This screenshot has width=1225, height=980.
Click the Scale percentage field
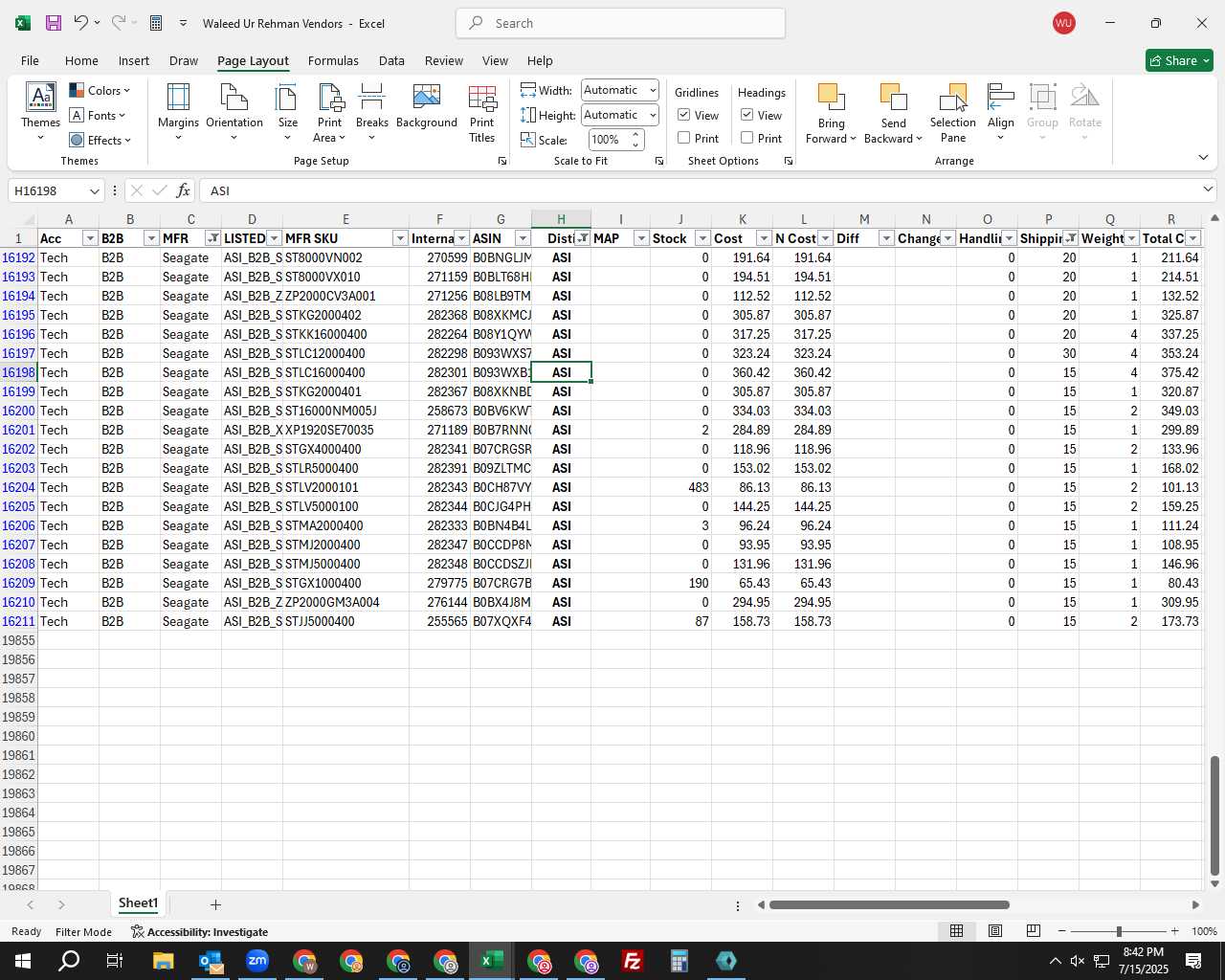point(607,140)
